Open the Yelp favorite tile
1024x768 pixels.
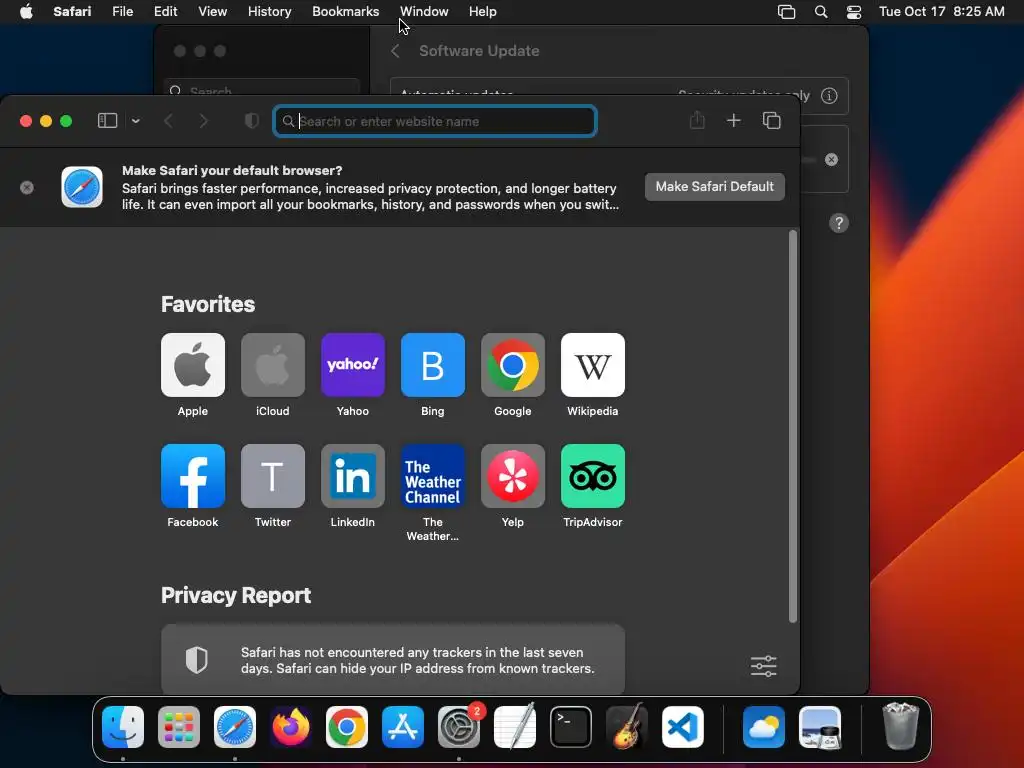click(x=513, y=476)
